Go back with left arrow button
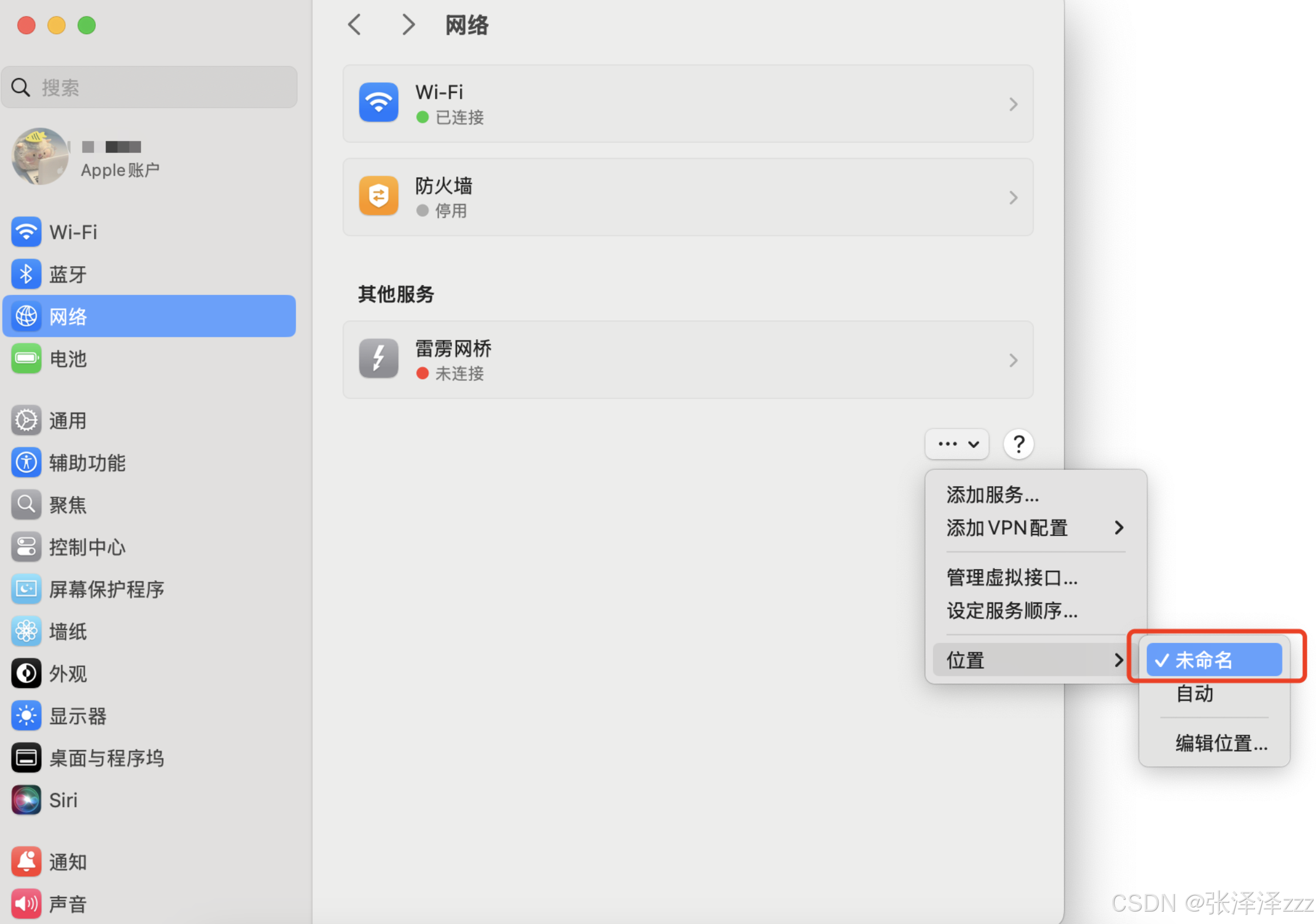The image size is (1316, 924). point(354,25)
